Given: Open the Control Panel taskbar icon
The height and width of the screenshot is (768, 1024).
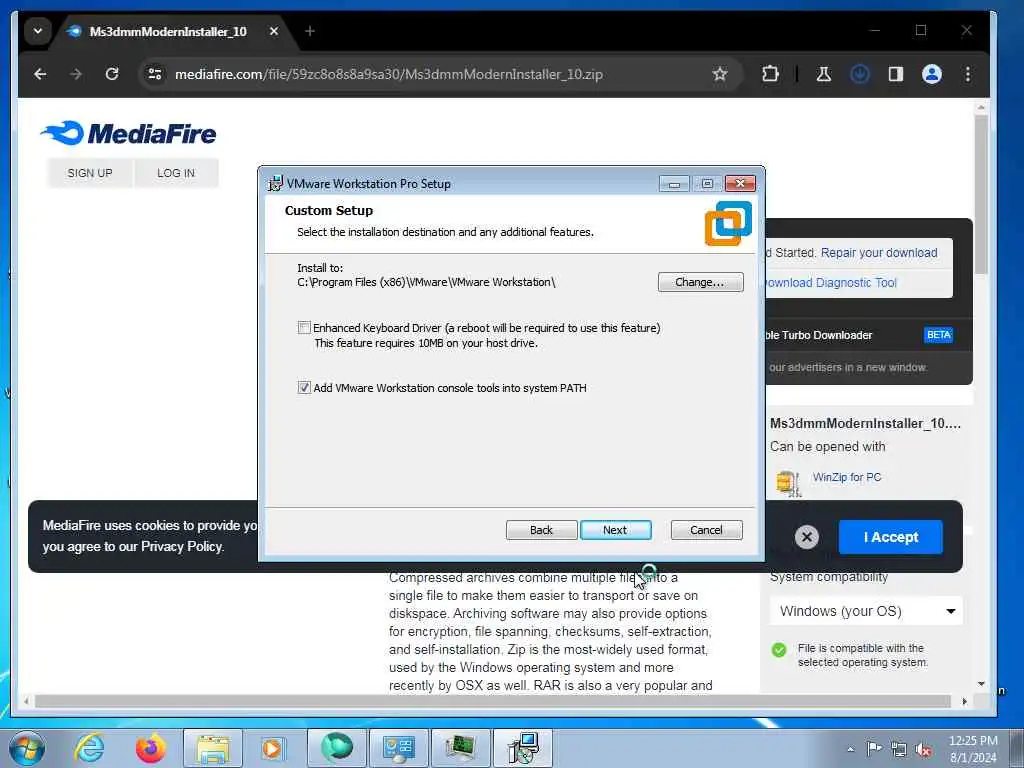Looking at the screenshot, I should click(398, 748).
